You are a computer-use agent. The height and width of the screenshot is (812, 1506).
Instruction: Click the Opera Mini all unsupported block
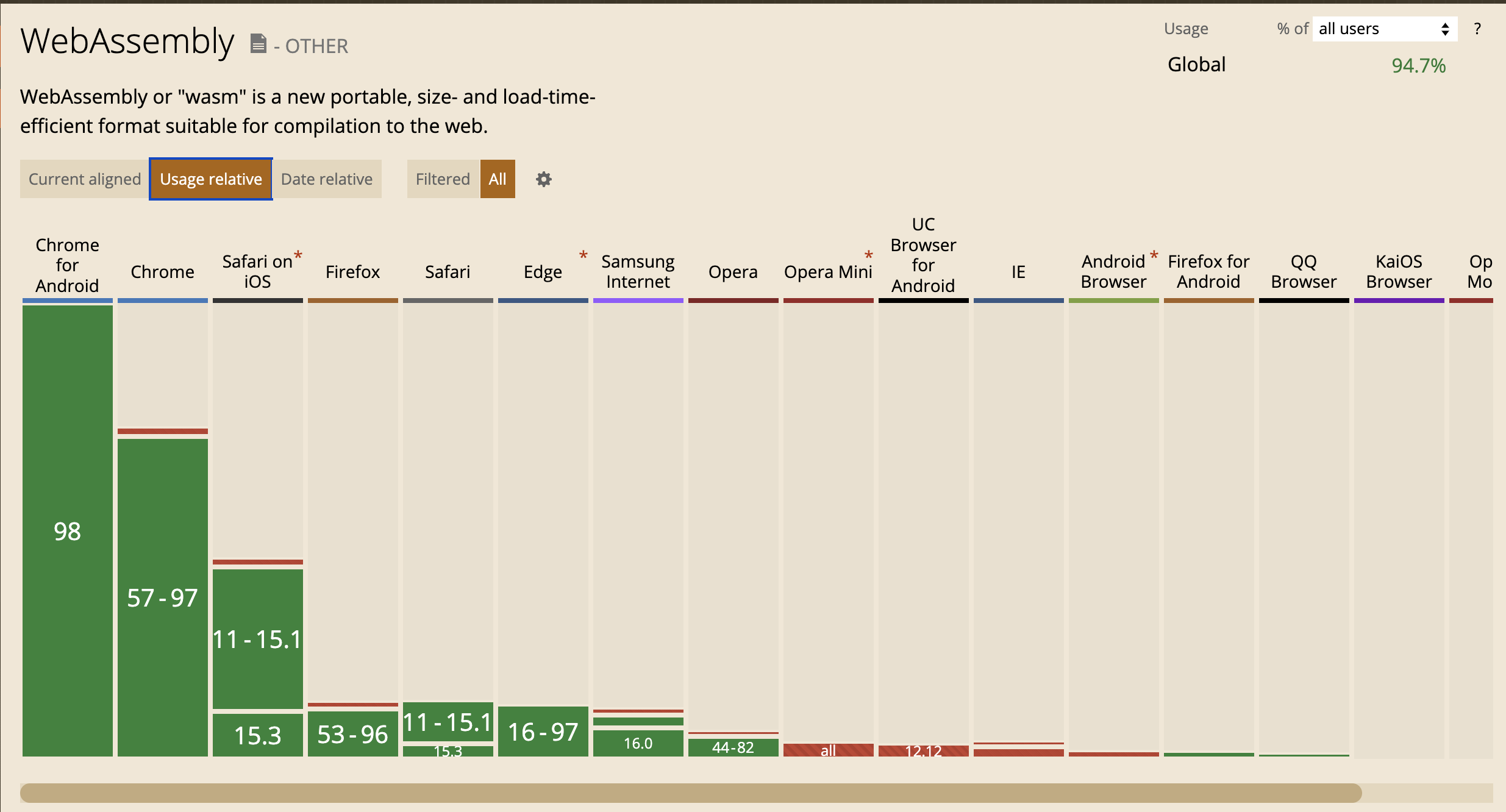click(x=828, y=750)
